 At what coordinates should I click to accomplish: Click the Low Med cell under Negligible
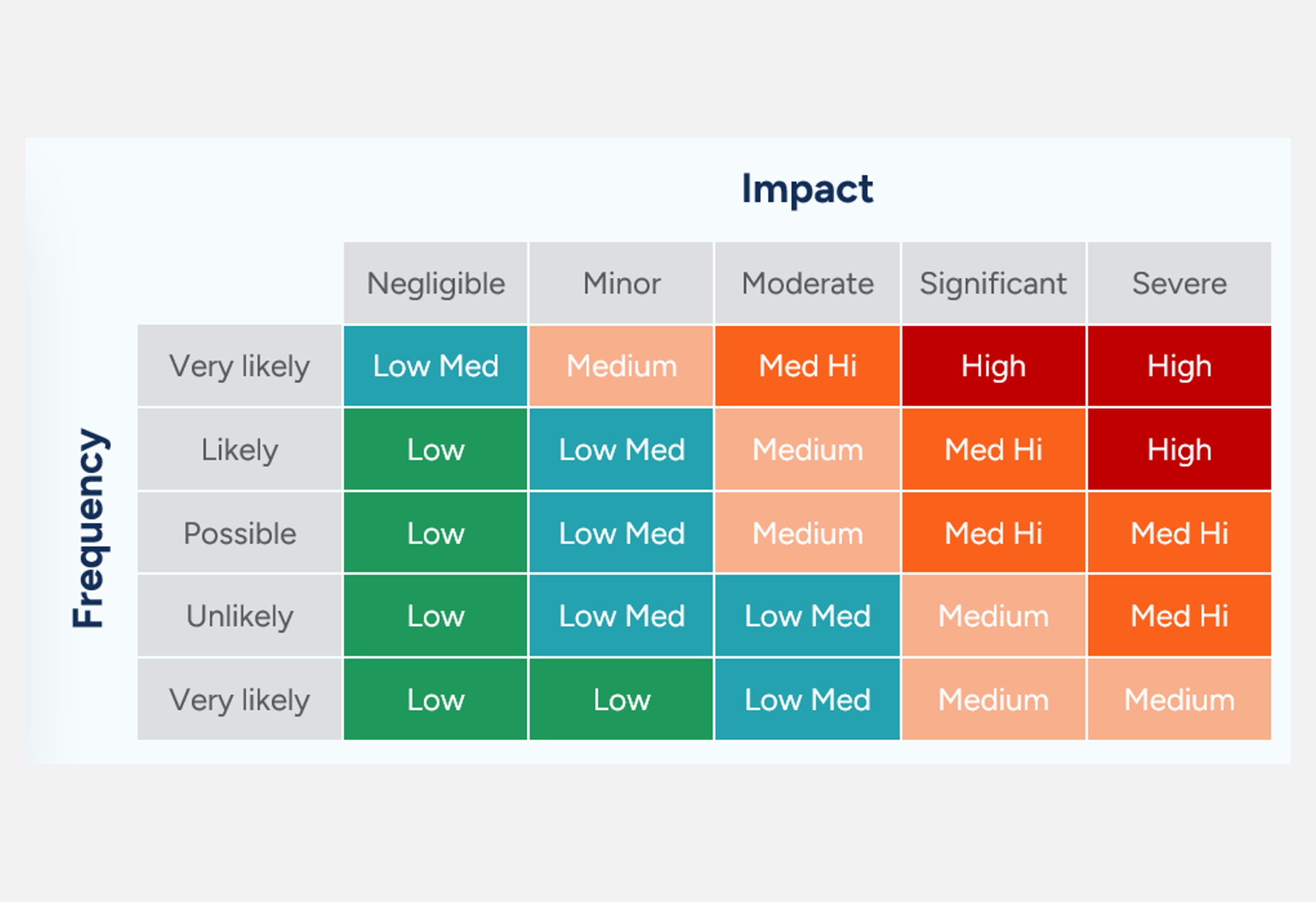(x=436, y=366)
